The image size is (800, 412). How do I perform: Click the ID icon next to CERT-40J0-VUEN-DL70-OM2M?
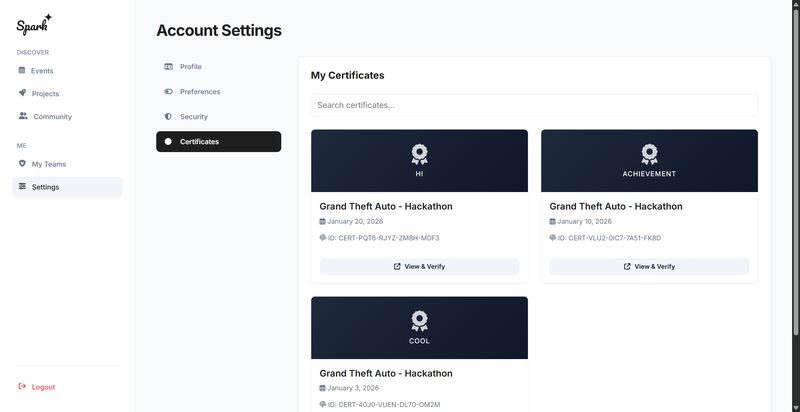click(x=323, y=404)
